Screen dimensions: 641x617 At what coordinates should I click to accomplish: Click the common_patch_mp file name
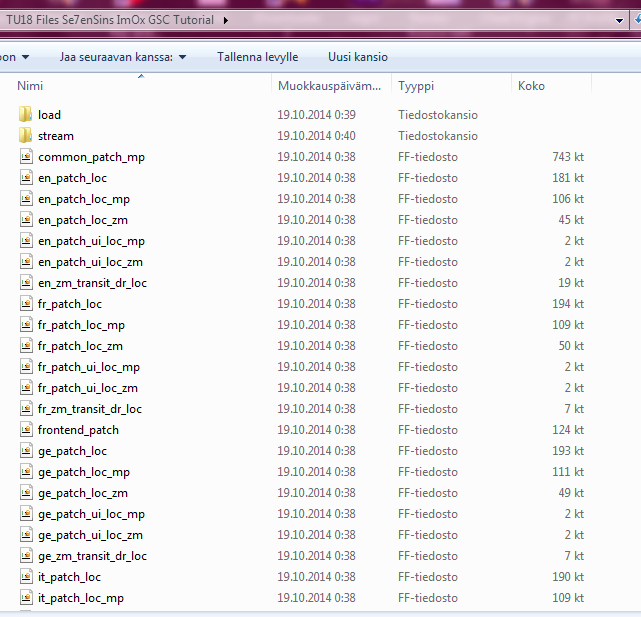91,157
